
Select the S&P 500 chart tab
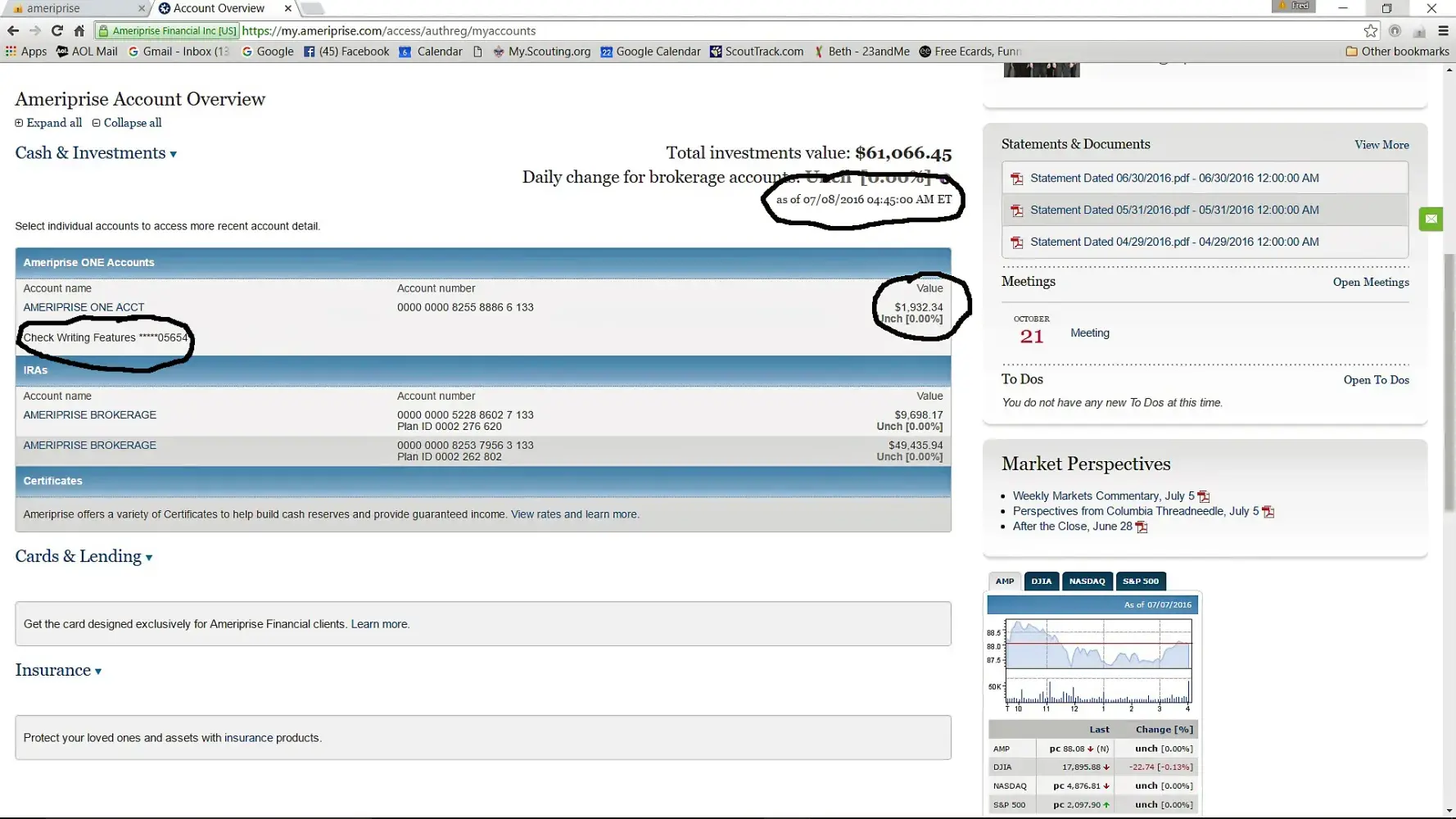click(1140, 581)
